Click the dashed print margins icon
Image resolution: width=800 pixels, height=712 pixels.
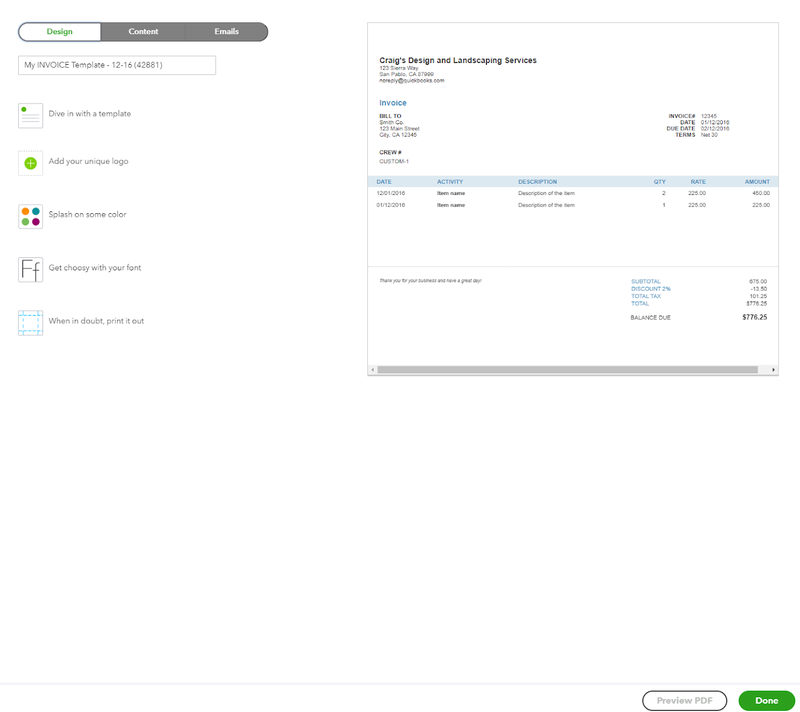(31, 323)
